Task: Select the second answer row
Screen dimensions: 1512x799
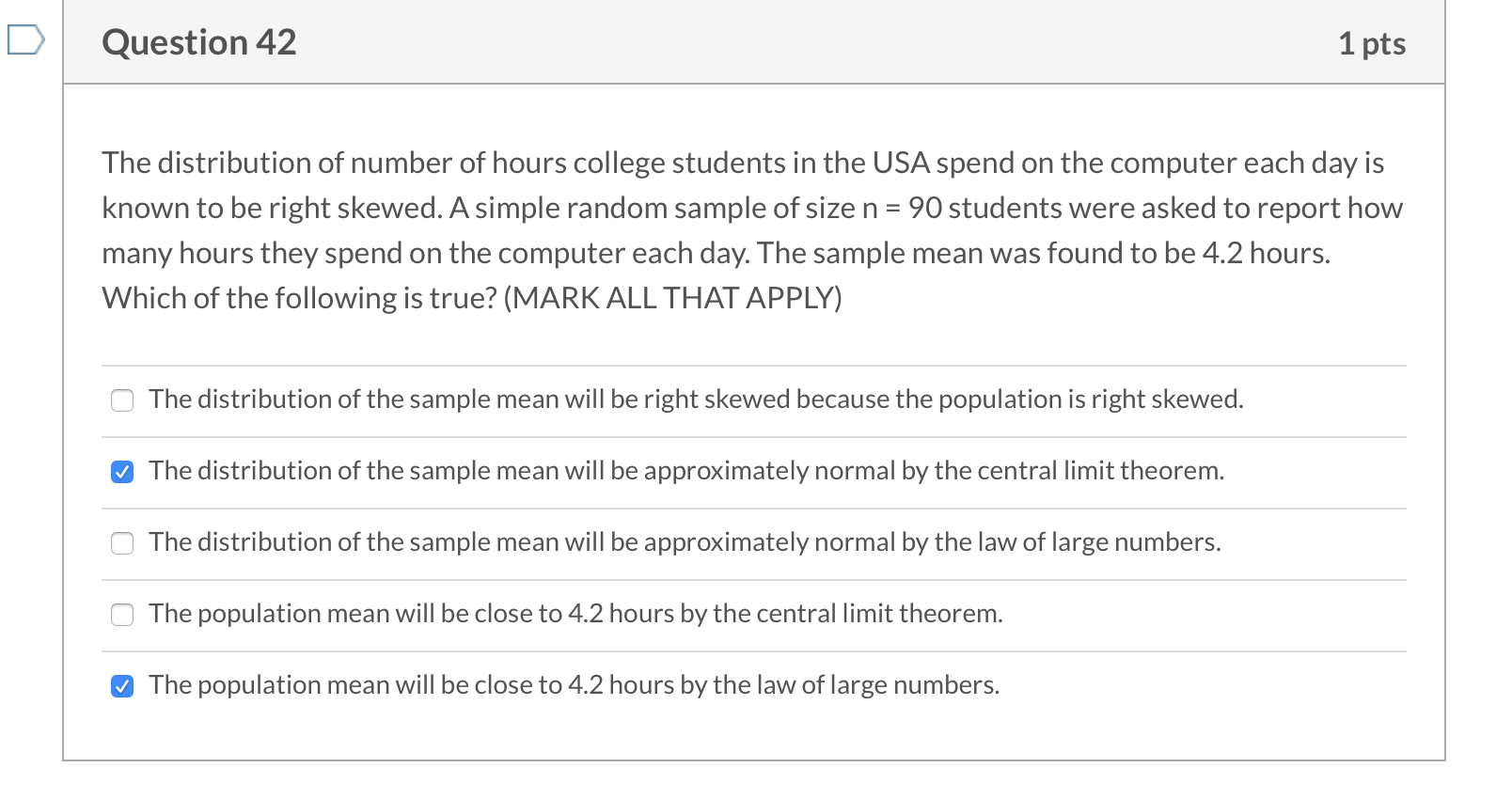Action: click(x=686, y=471)
